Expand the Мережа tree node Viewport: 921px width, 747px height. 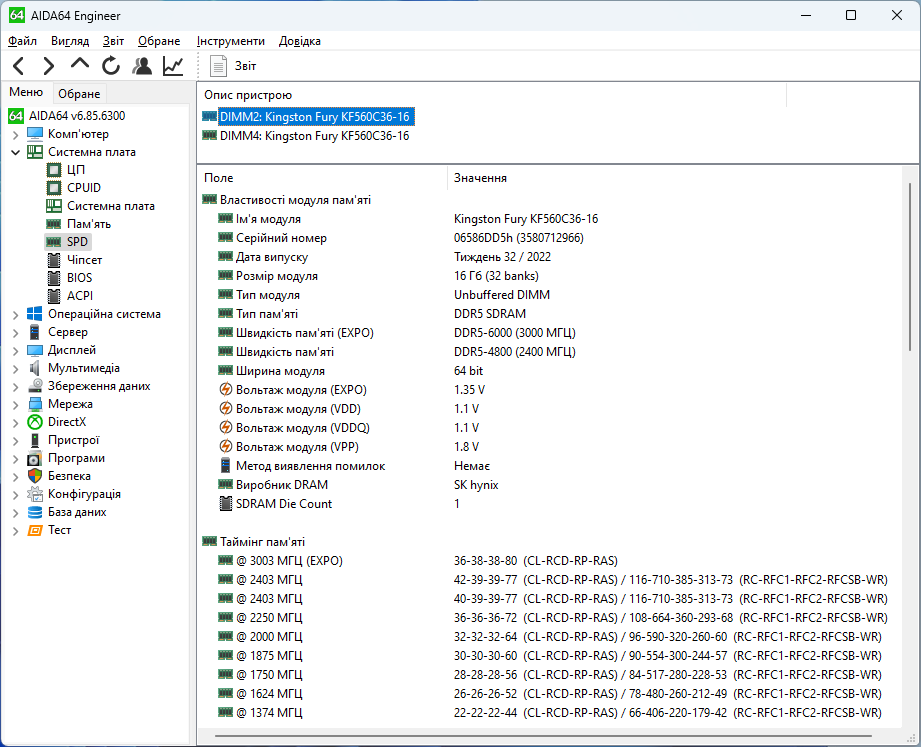tap(15, 405)
